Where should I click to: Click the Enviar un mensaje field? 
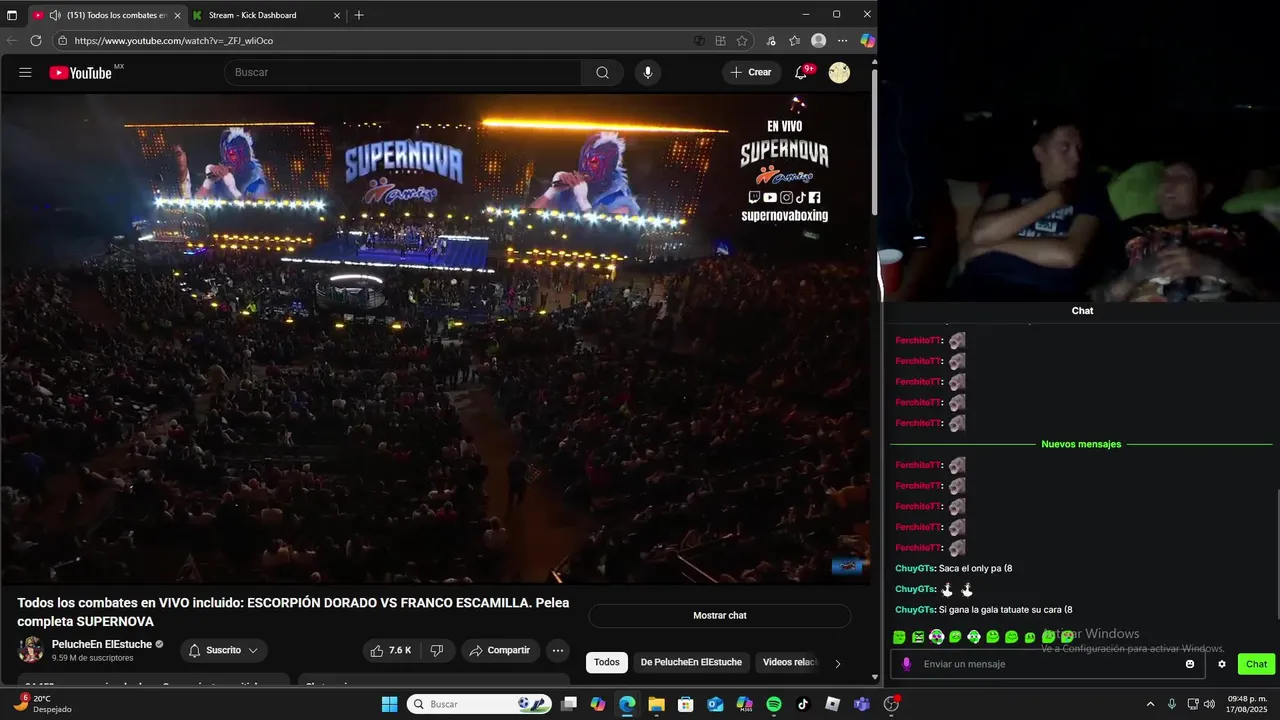click(x=1048, y=664)
